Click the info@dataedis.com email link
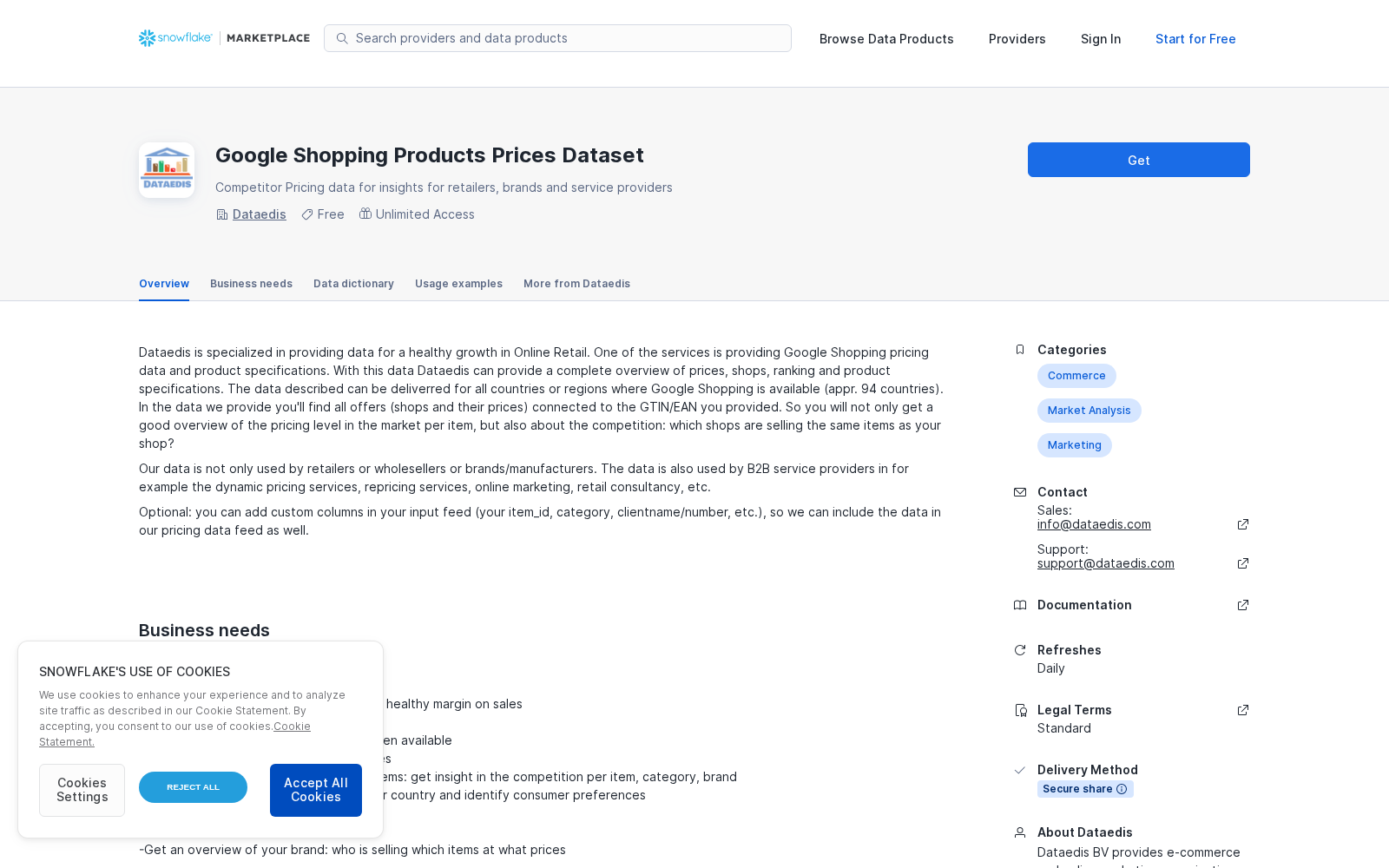The image size is (1389, 868). [1094, 524]
